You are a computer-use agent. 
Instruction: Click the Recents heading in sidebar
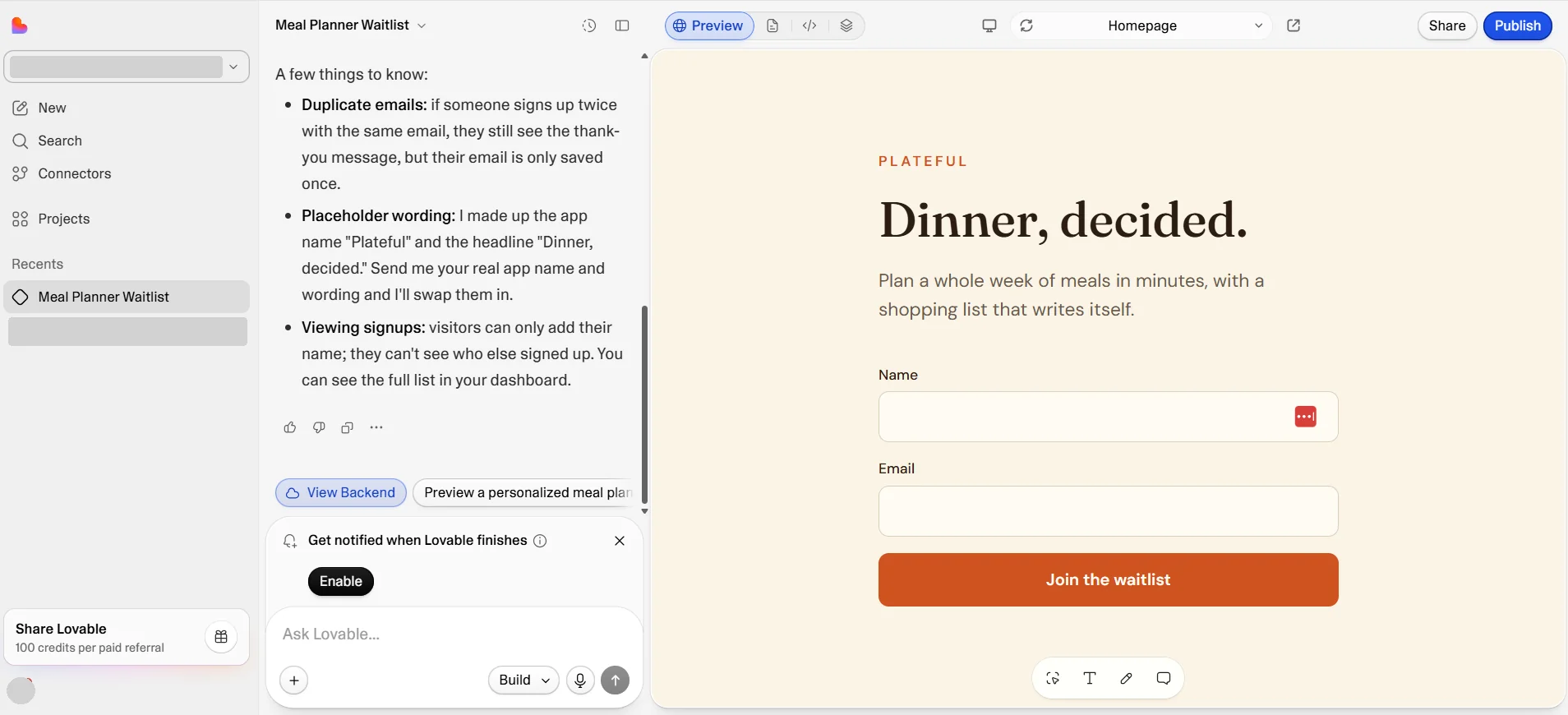pos(37,264)
